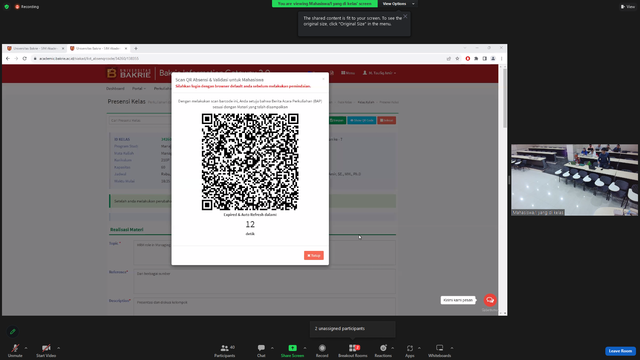The height and width of the screenshot is (360, 640).
Task: Open the Participants panel
Action: [225, 350]
